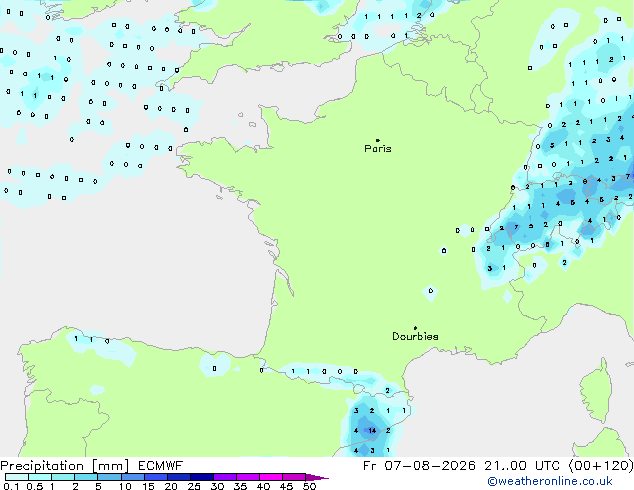Screen dimensions: 634x490
Task: Click the forecast date Fr 07-08-2026 text
Action: tap(419, 466)
